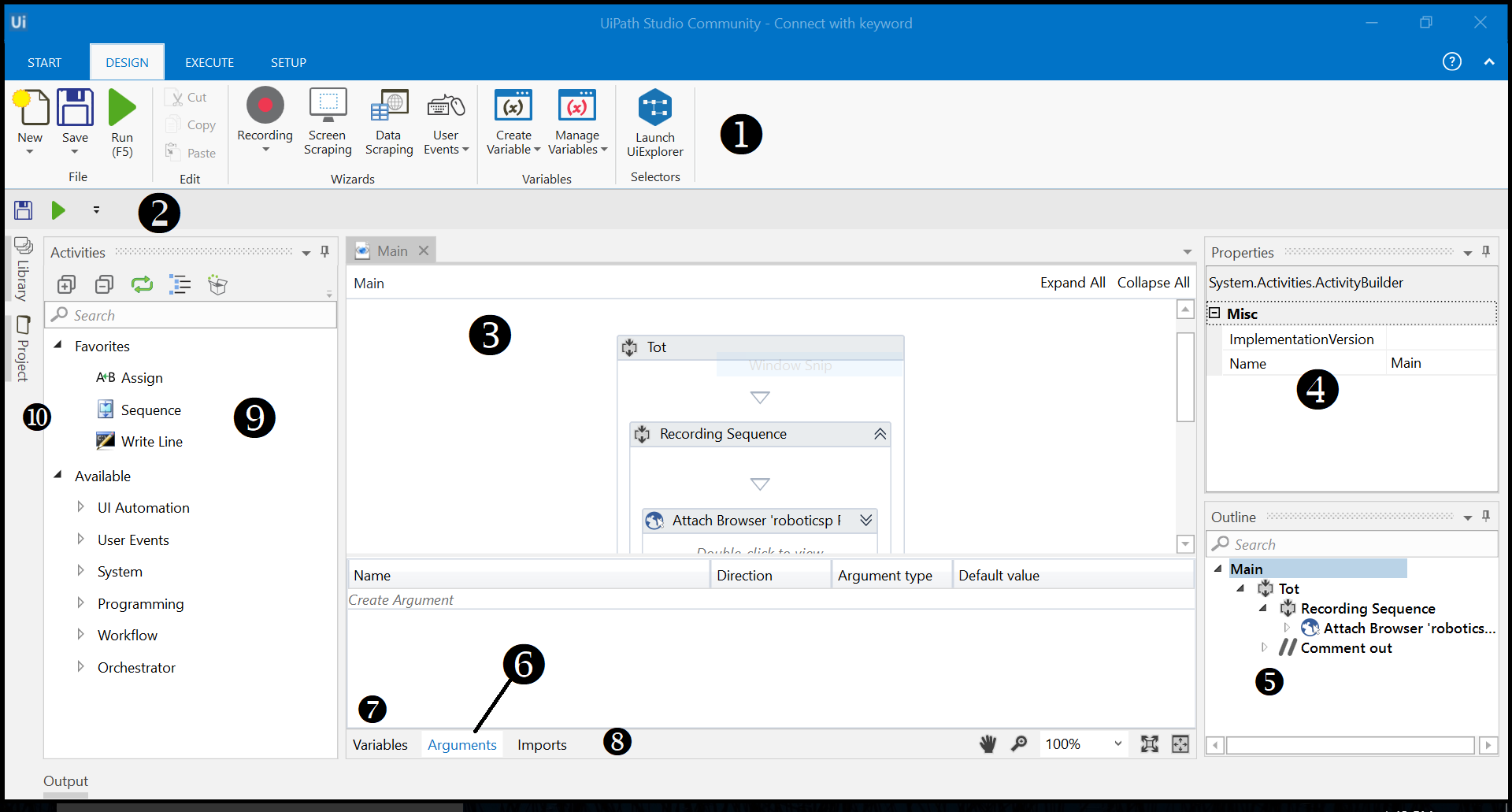Open Data Scraping wizard

pos(389,106)
